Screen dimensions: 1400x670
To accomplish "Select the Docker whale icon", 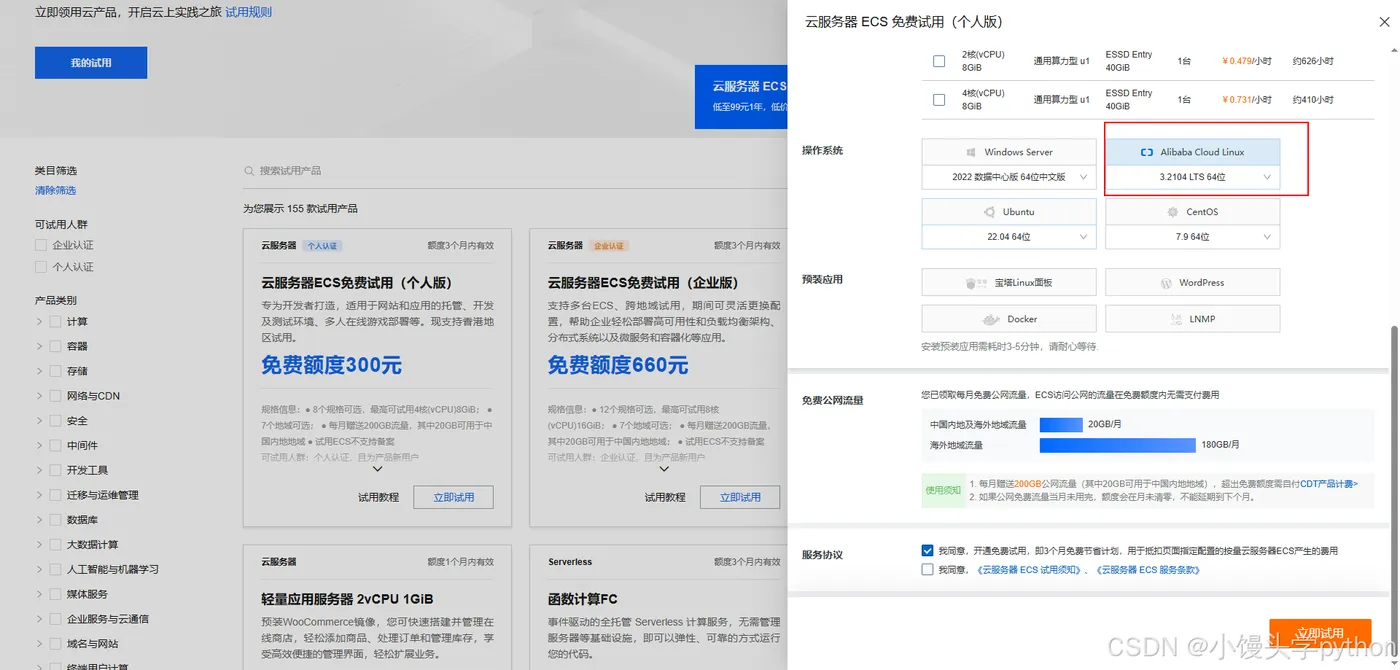I will [x=990, y=319].
